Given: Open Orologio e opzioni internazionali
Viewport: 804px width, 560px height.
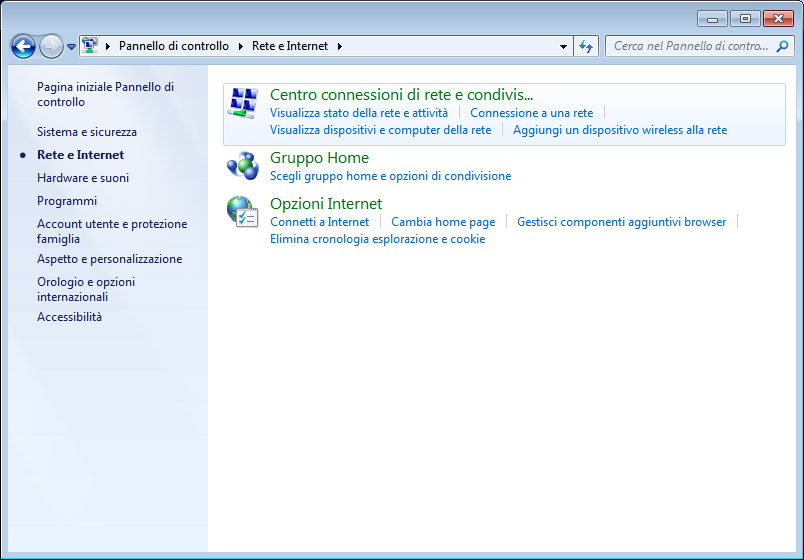Looking at the screenshot, I should pos(86,289).
